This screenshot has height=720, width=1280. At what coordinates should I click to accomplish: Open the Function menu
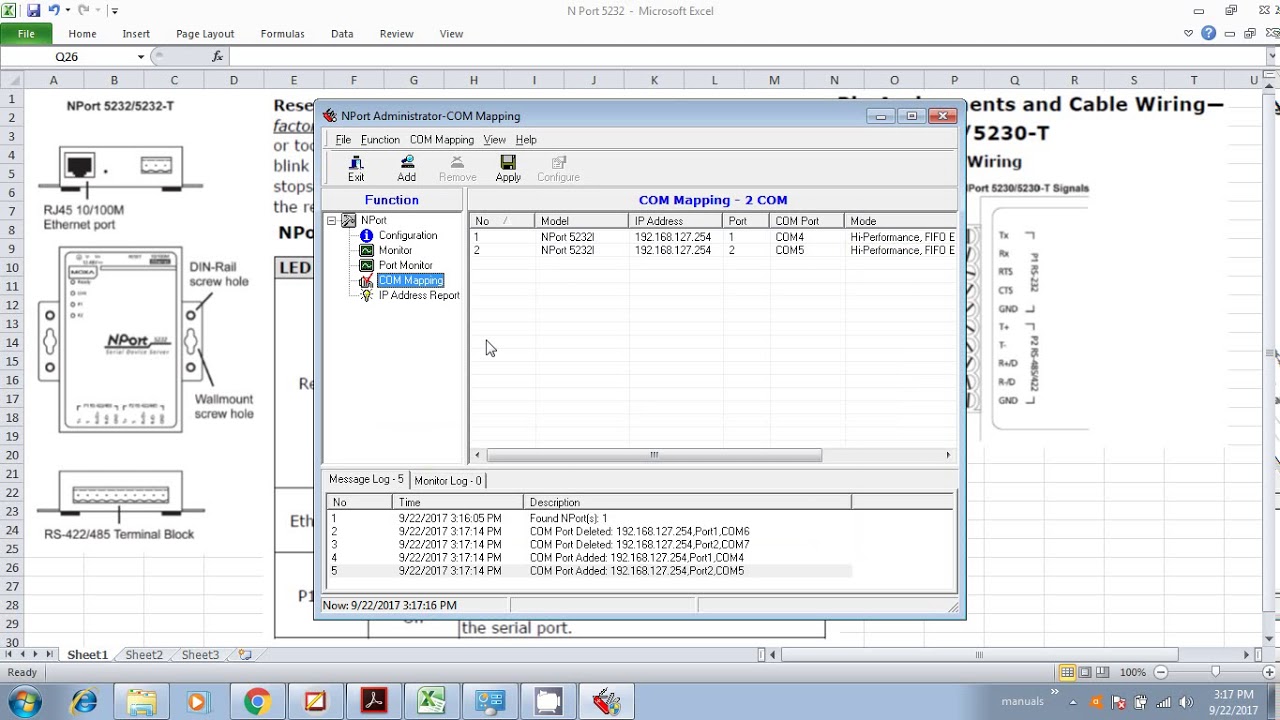[x=380, y=140]
